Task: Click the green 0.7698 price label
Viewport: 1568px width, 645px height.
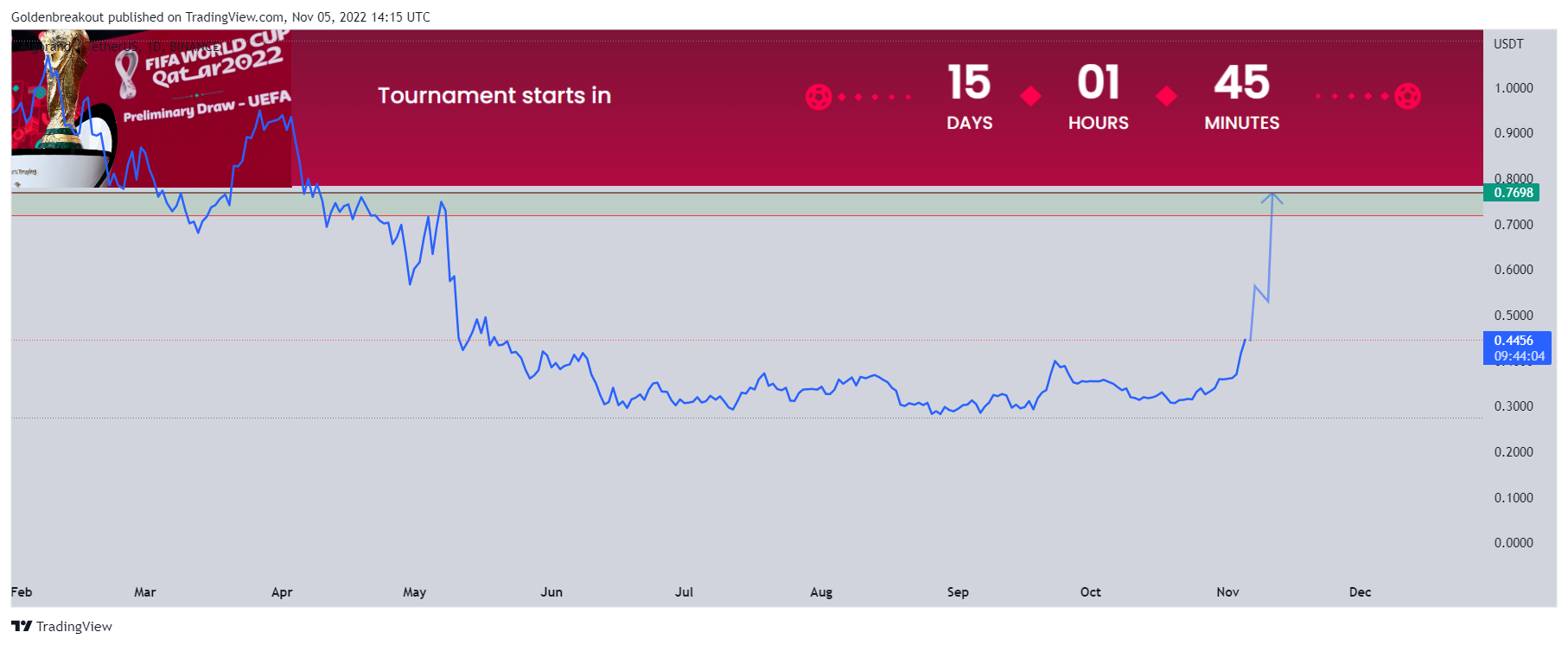Action: click(1512, 193)
